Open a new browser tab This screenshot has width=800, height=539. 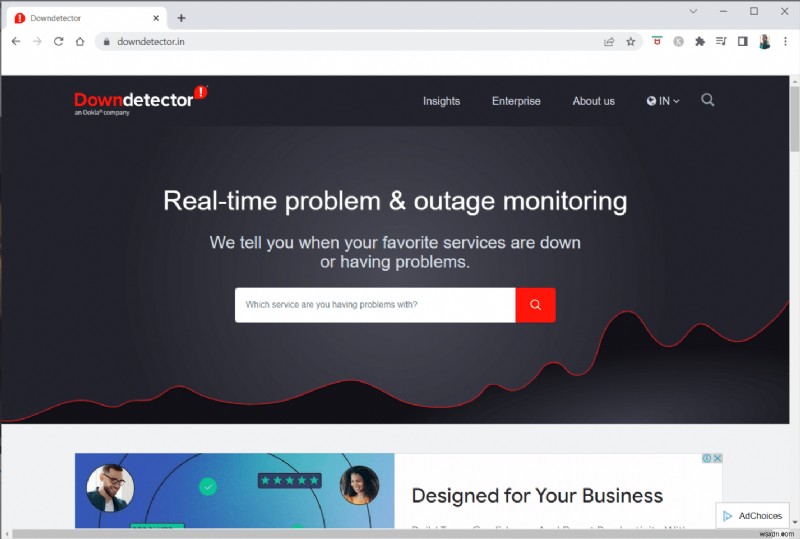pyautogui.click(x=181, y=18)
